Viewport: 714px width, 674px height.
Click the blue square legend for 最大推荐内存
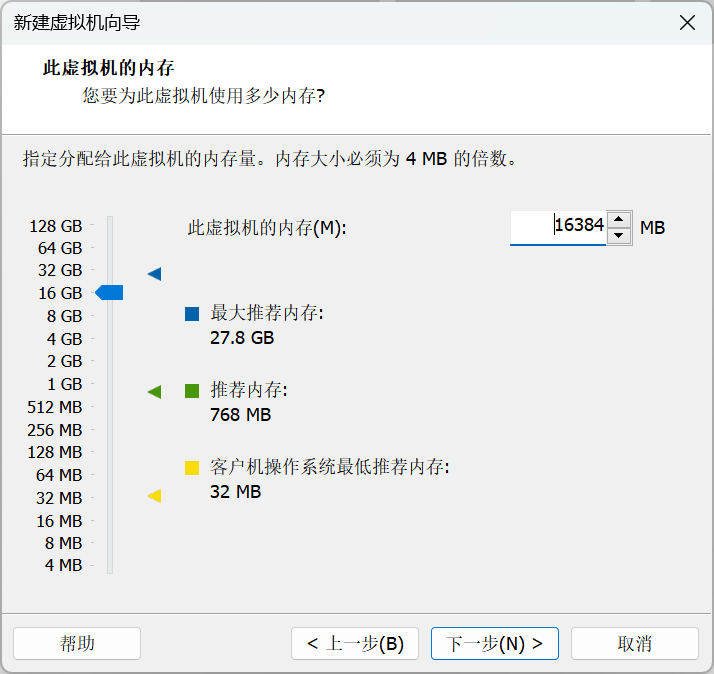tap(192, 314)
